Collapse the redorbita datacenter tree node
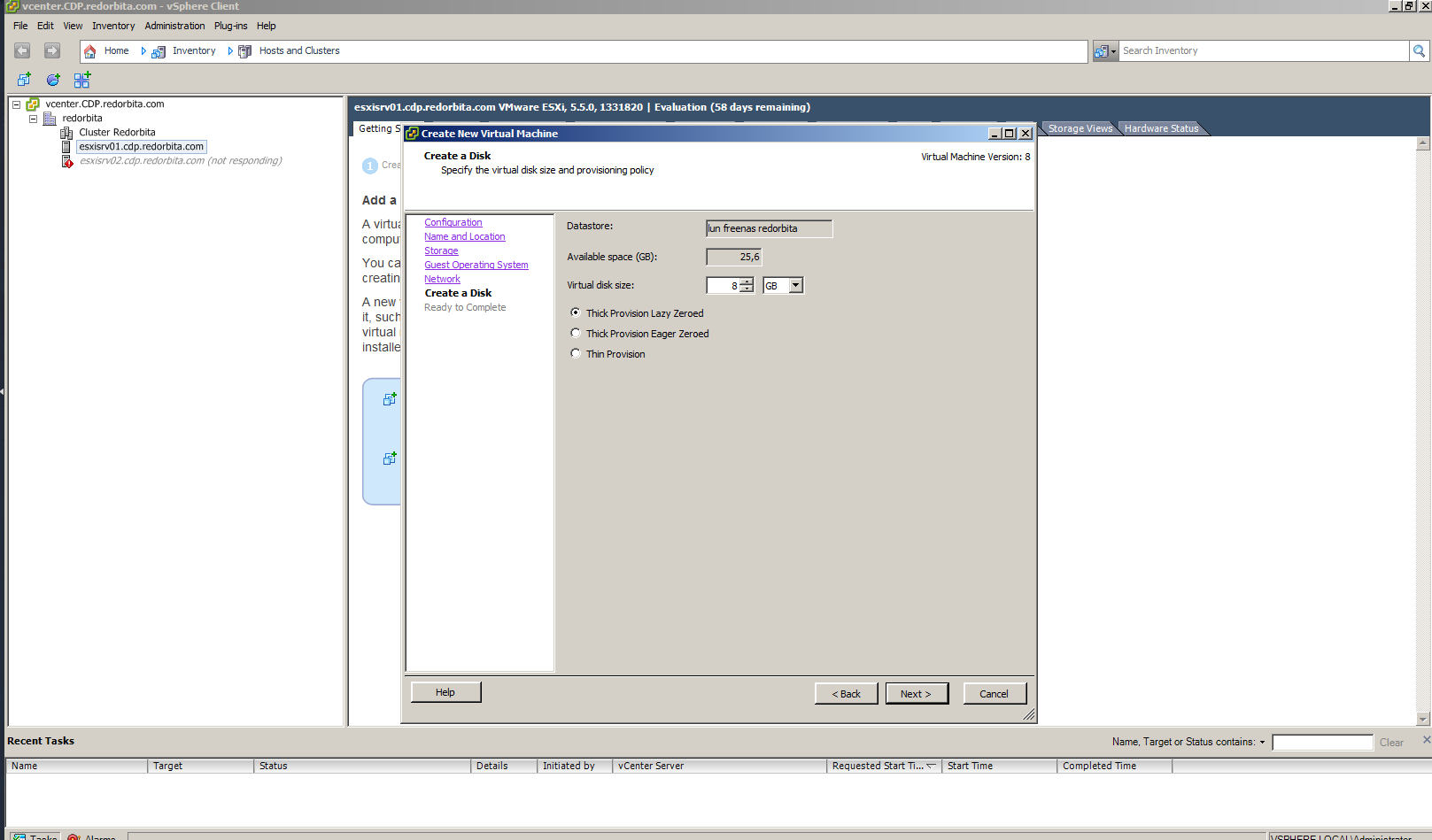This screenshot has width=1432, height=840. tap(33, 119)
